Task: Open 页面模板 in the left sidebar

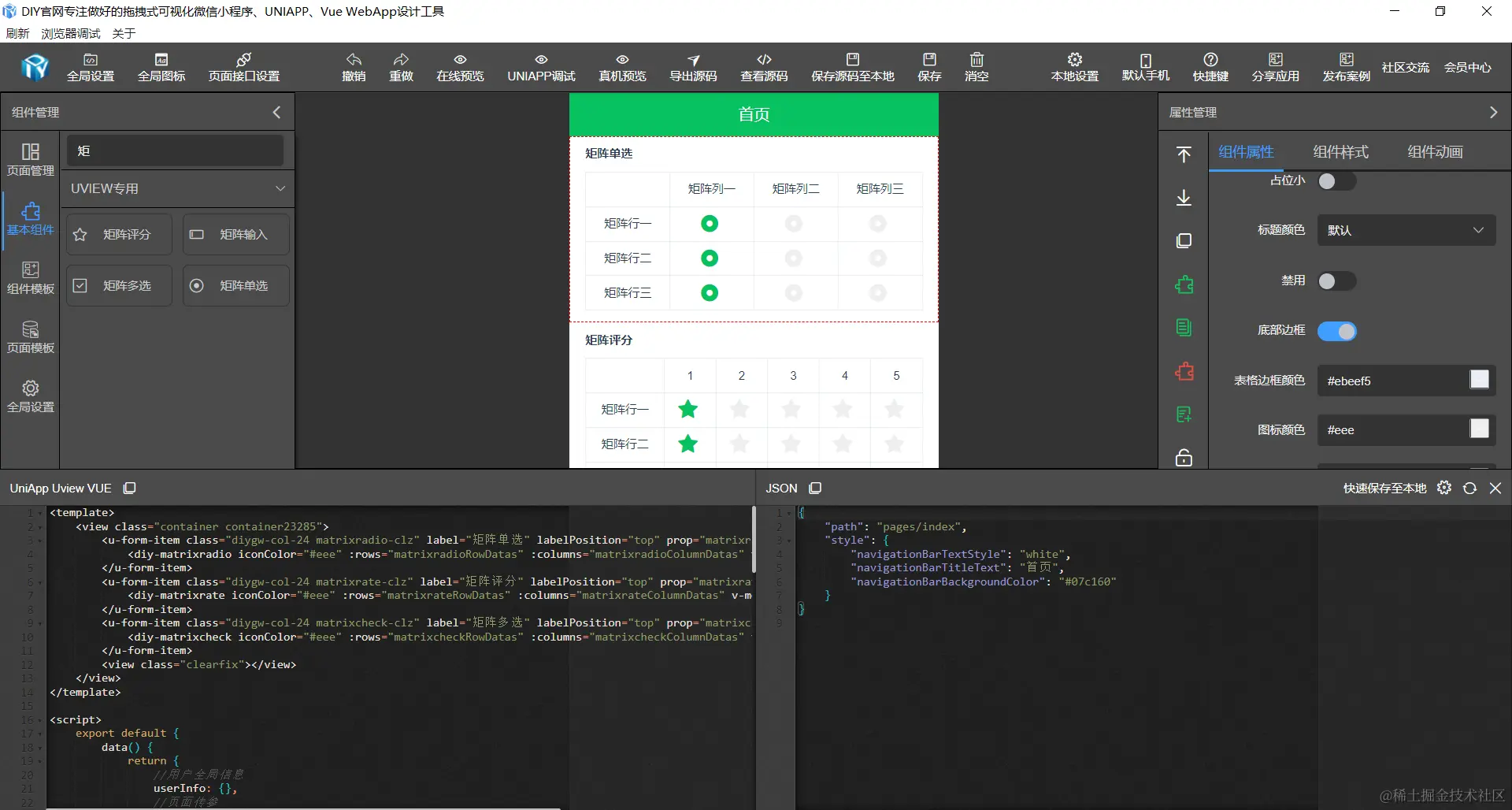Action: pos(31,336)
